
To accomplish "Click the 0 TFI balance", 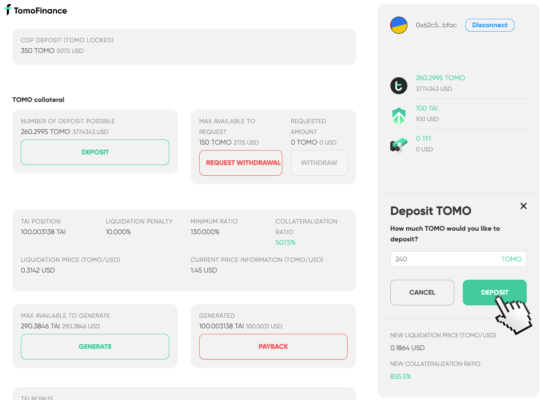I will [423, 139].
